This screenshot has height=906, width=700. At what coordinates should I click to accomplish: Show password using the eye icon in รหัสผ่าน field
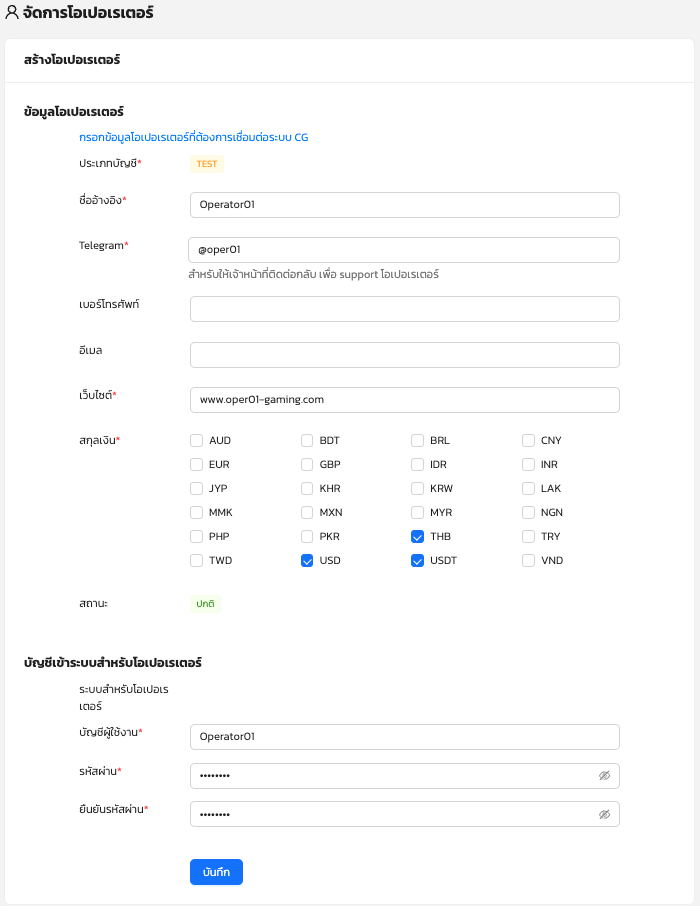coord(604,776)
